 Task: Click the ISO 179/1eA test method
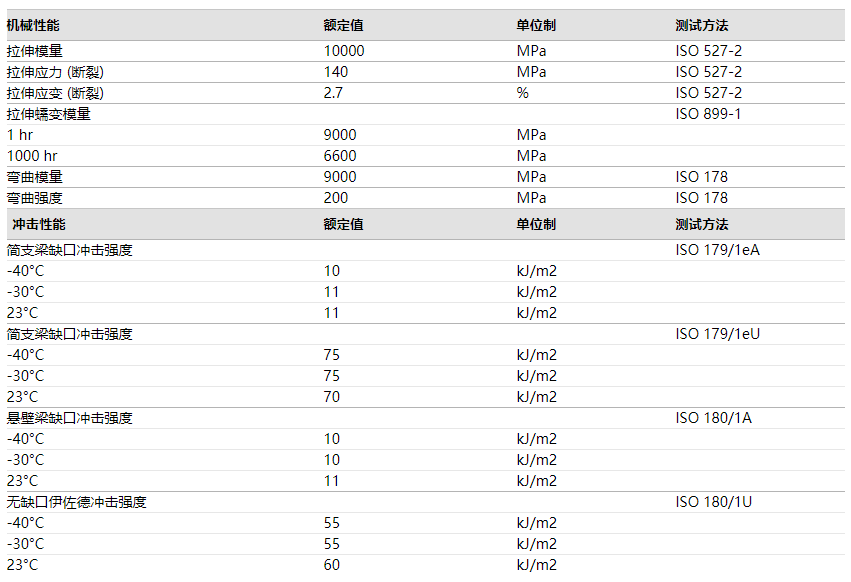pyautogui.click(x=717, y=250)
